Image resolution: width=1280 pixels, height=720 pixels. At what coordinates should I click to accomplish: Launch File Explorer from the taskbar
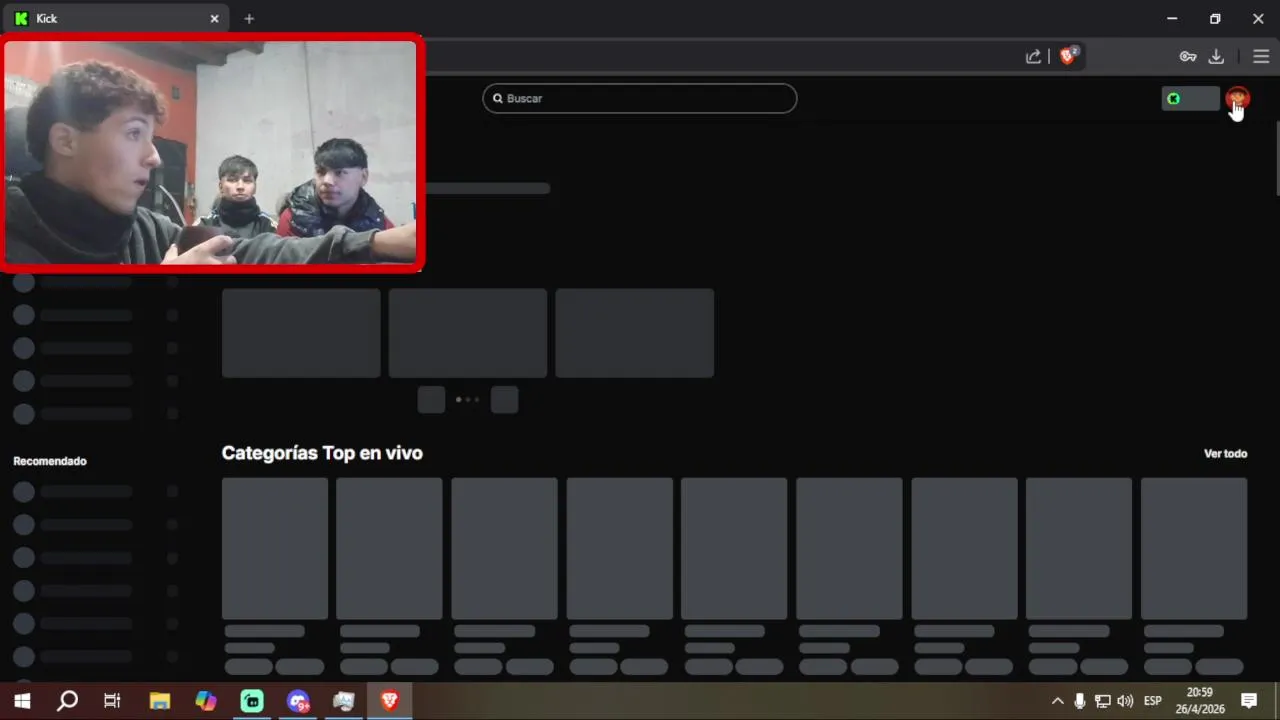coord(160,701)
